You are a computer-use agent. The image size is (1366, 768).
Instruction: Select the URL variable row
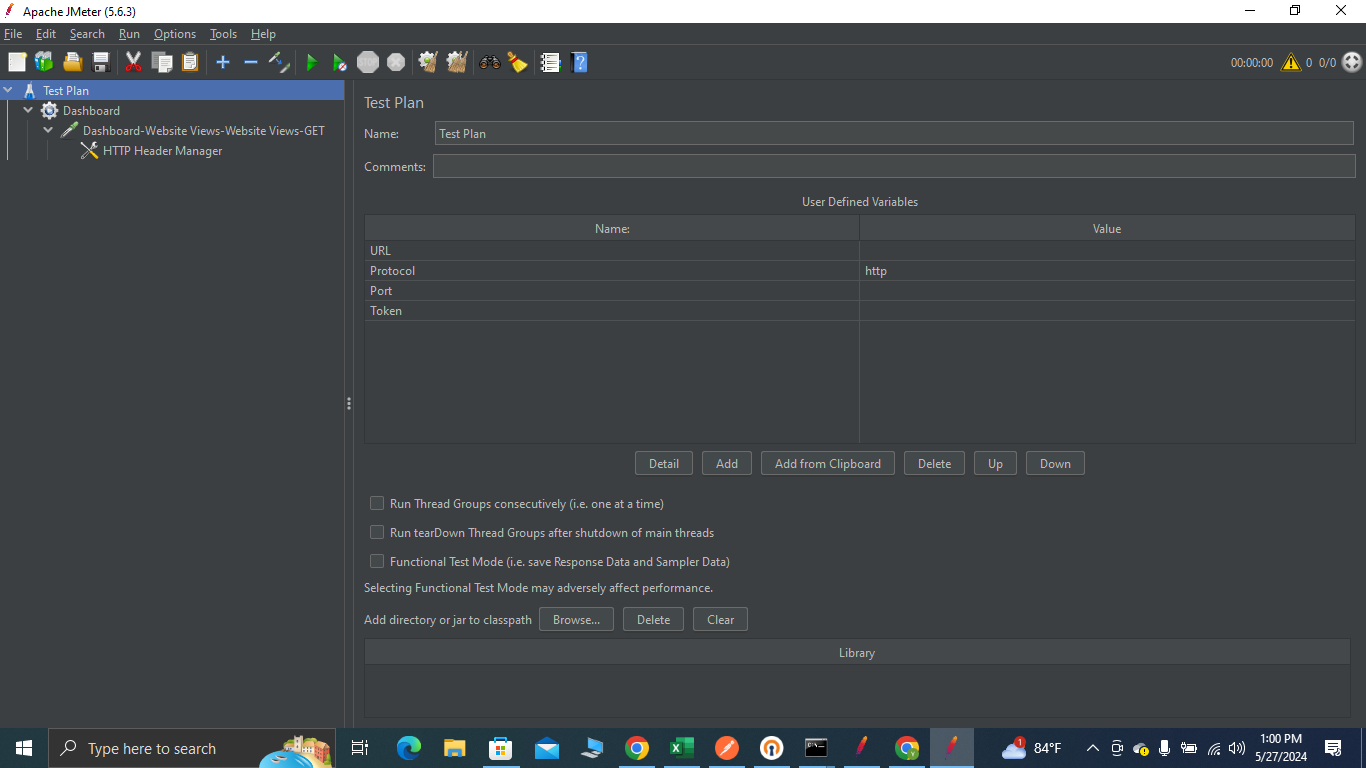(860, 250)
